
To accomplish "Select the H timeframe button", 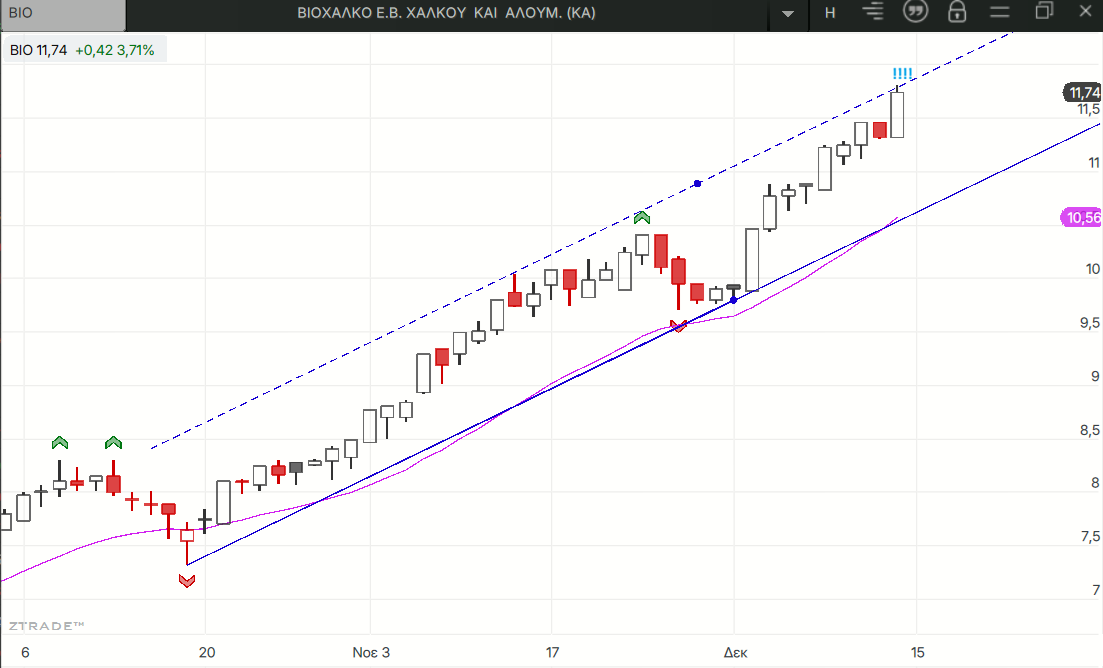I will 830,13.
